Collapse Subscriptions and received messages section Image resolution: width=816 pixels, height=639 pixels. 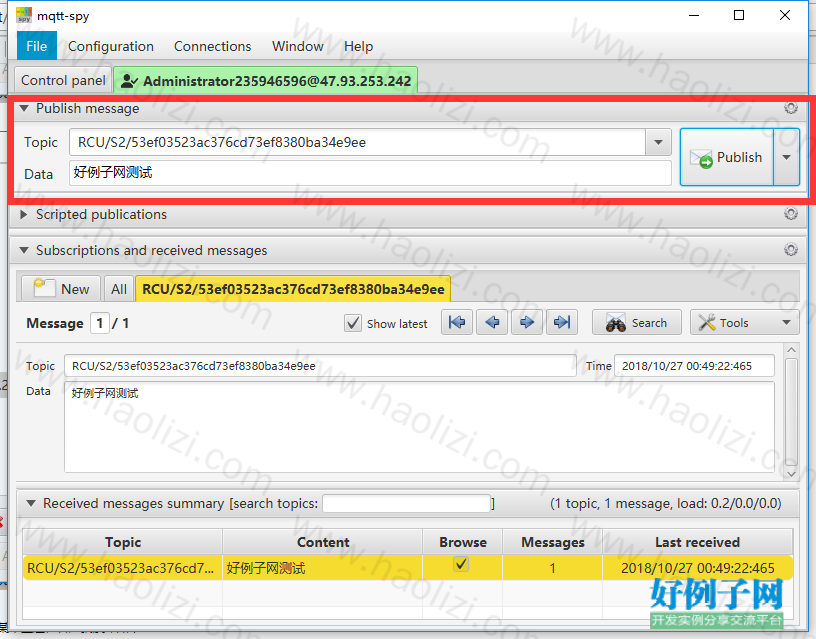point(23,250)
